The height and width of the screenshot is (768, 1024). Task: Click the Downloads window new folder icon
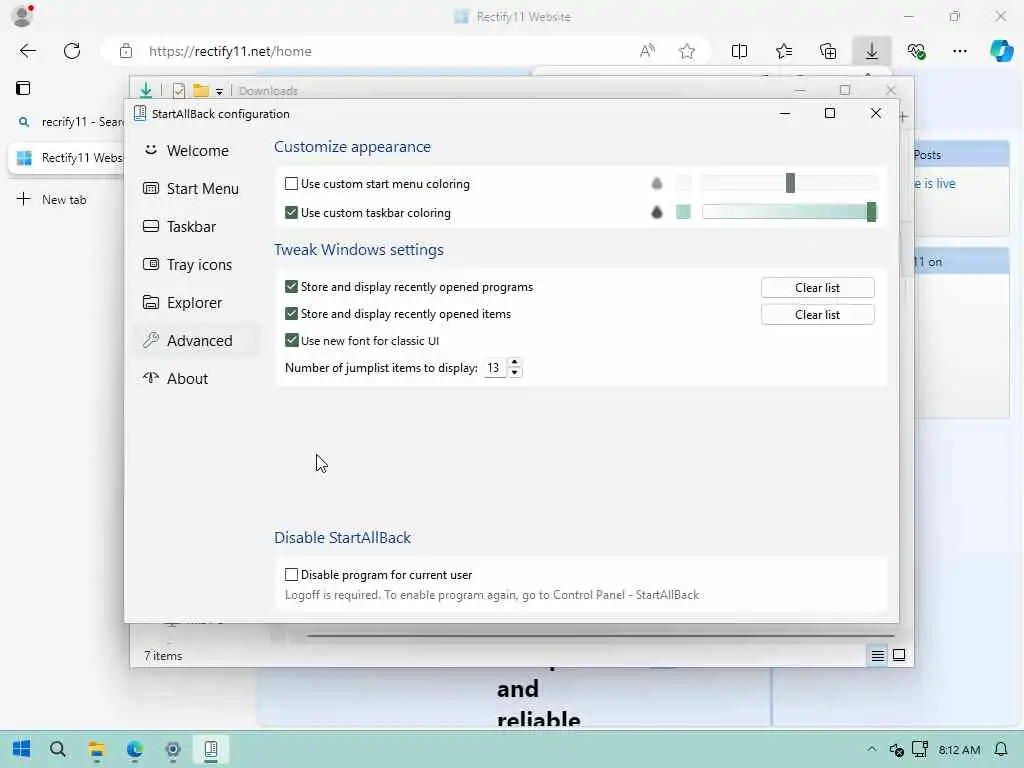tap(200, 91)
